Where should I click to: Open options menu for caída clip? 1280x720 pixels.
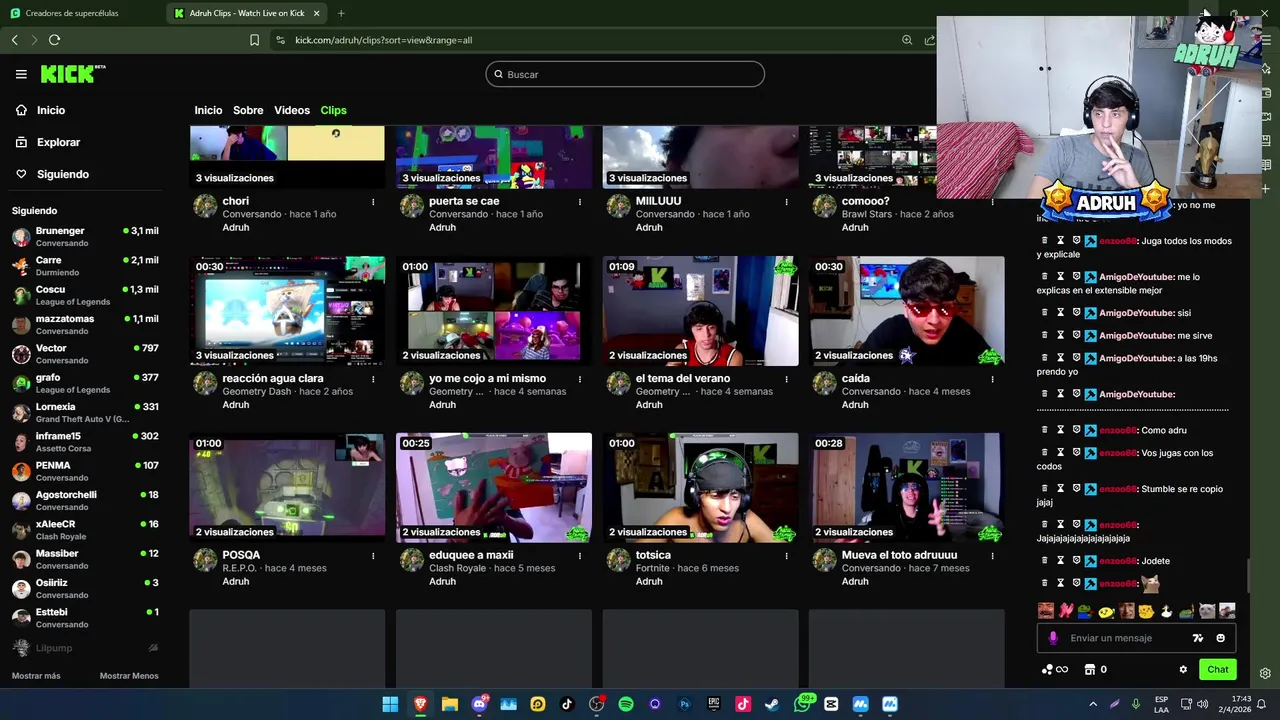tap(993, 379)
